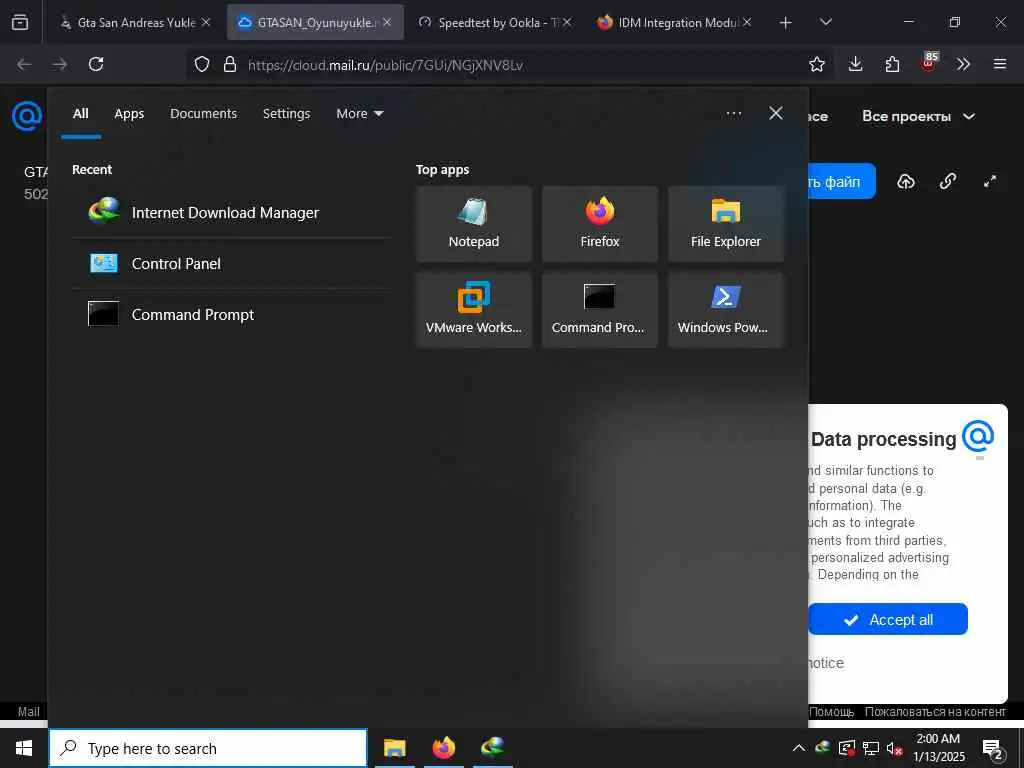Open Firefox View recent browsing icon

point(20,23)
